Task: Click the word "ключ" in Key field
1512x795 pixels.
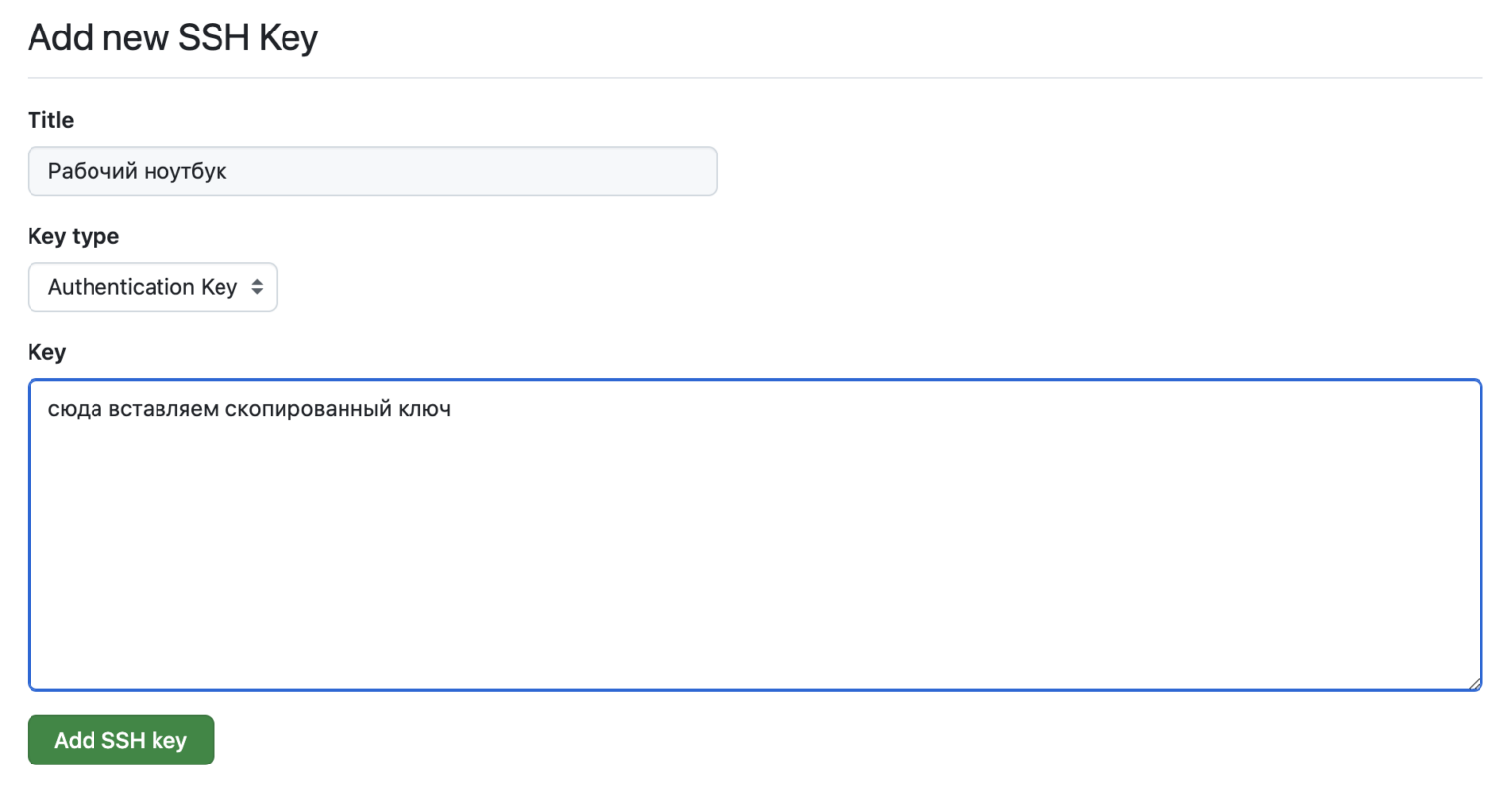Action: pyautogui.click(x=424, y=409)
